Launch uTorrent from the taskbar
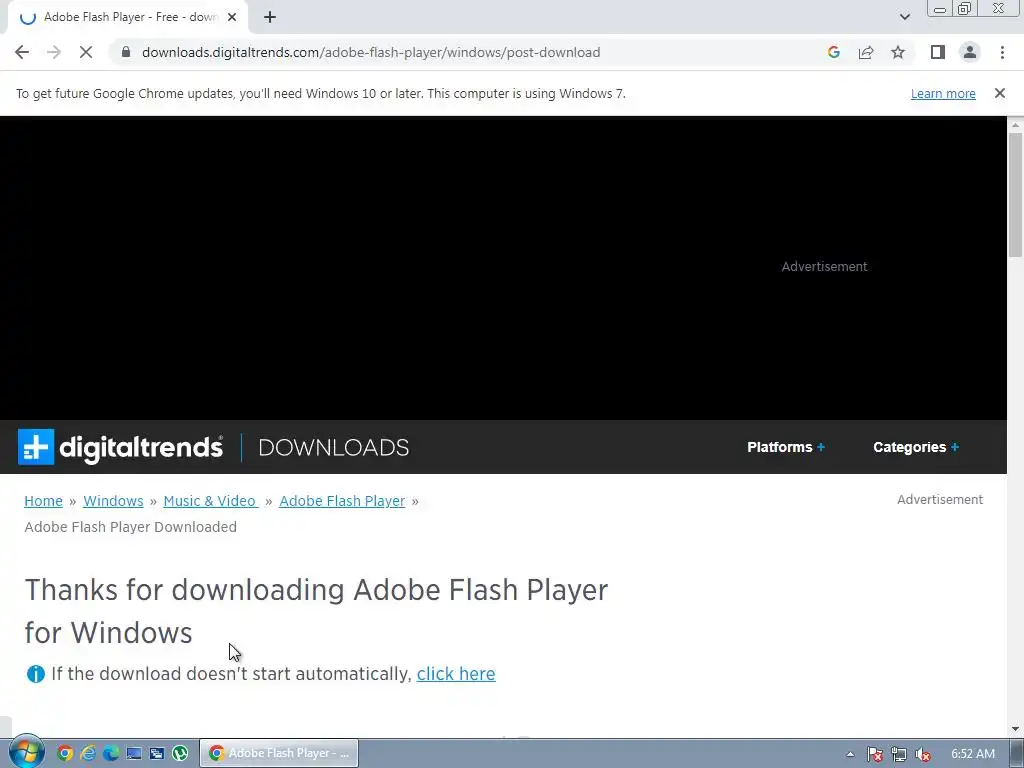 click(x=180, y=753)
